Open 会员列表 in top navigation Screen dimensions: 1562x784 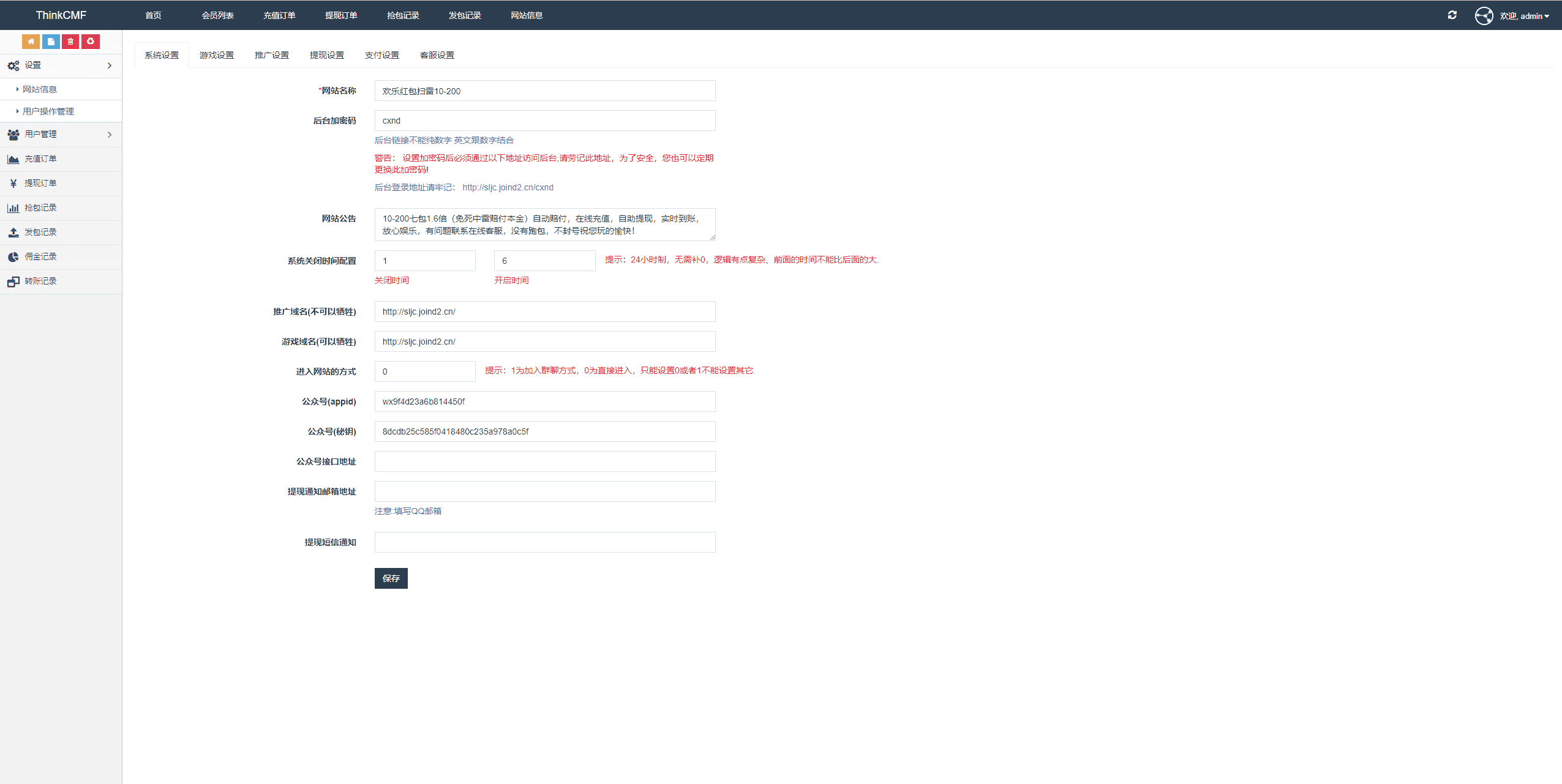[x=217, y=15]
